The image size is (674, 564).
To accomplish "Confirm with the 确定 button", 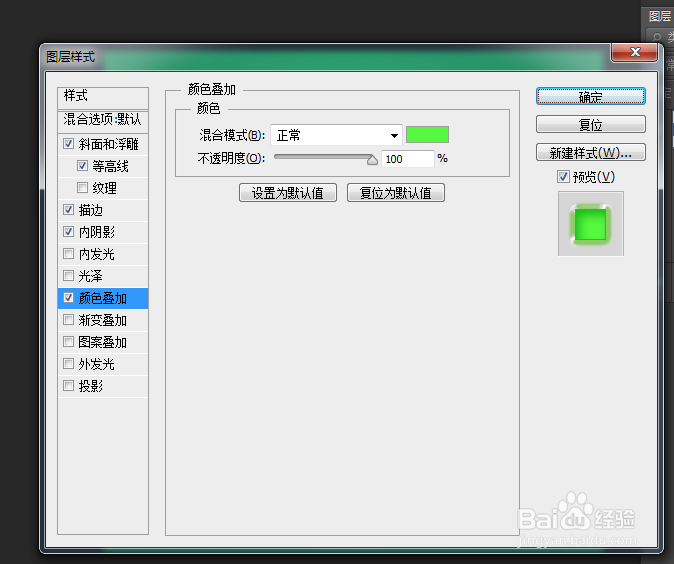I will [x=591, y=97].
